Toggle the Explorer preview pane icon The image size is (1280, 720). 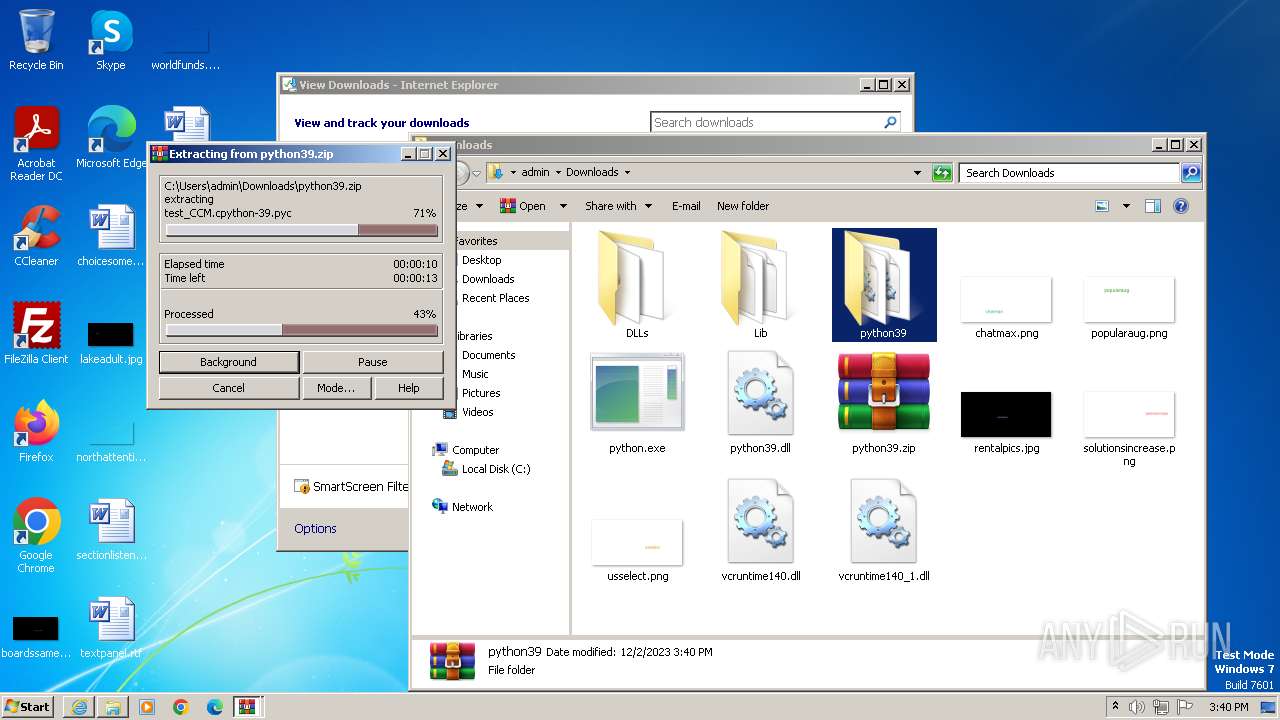point(1152,206)
